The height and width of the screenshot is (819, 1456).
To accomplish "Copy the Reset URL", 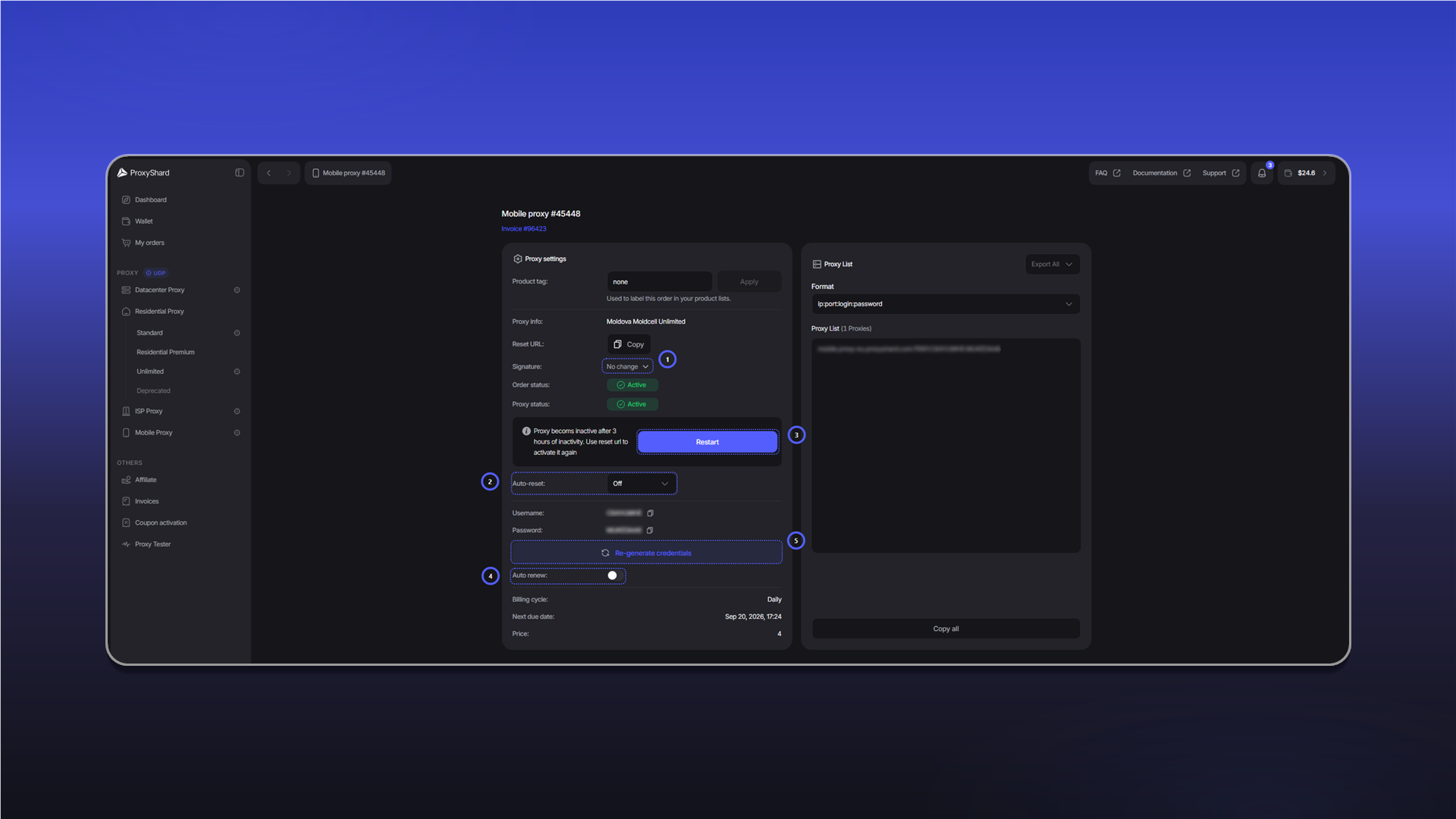I will (629, 344).
